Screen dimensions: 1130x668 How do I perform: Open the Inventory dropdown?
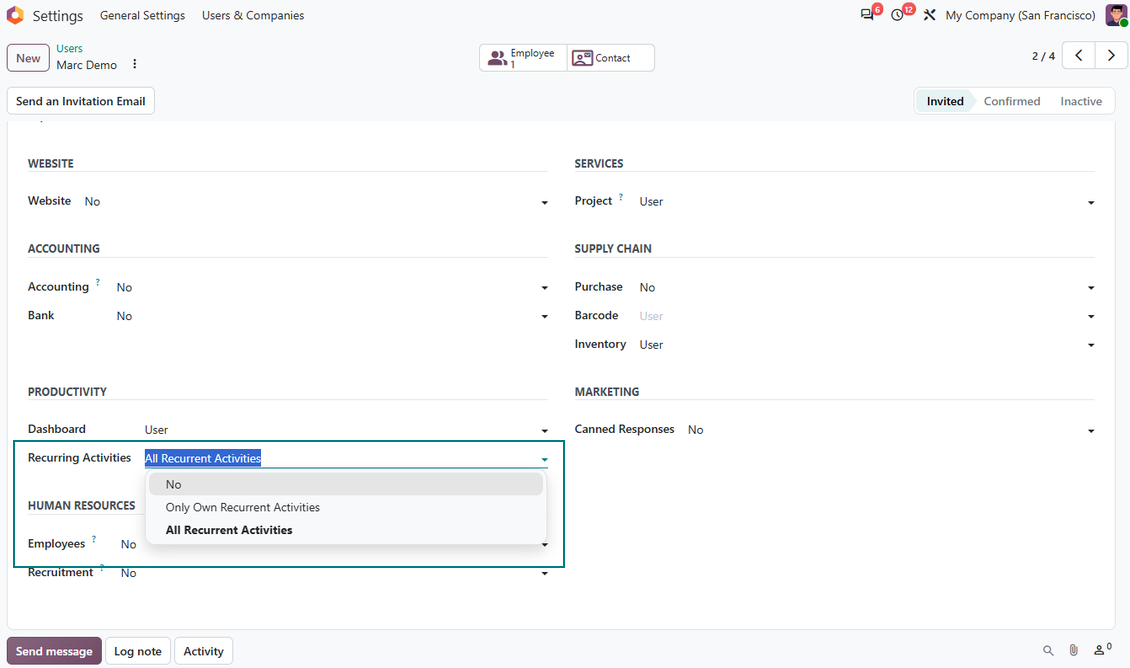[867, 345]
